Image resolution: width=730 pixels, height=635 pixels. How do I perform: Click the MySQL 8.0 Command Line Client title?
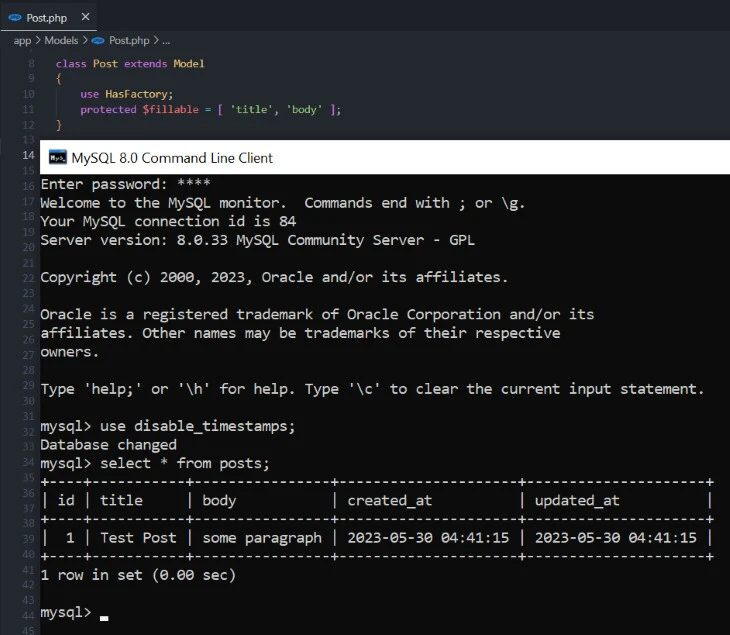(x=172, y=157)
